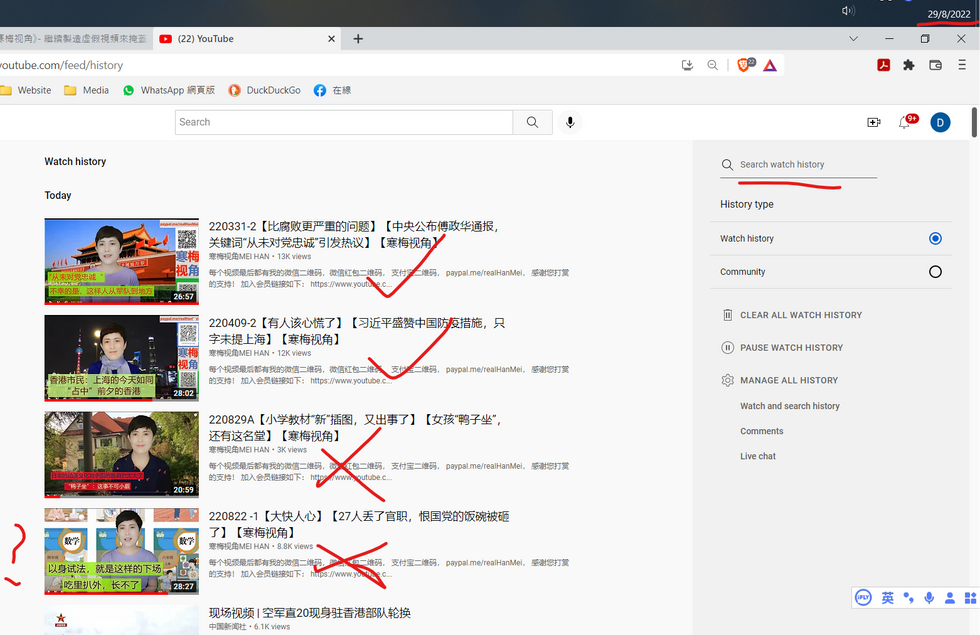Open the Create video camera icon
This screenshot has height=635, width=980.
(874, 122)
